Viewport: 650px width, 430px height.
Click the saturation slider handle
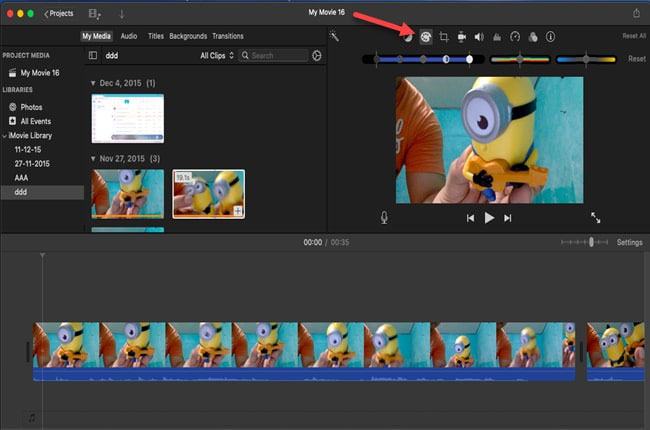(520, 59)
